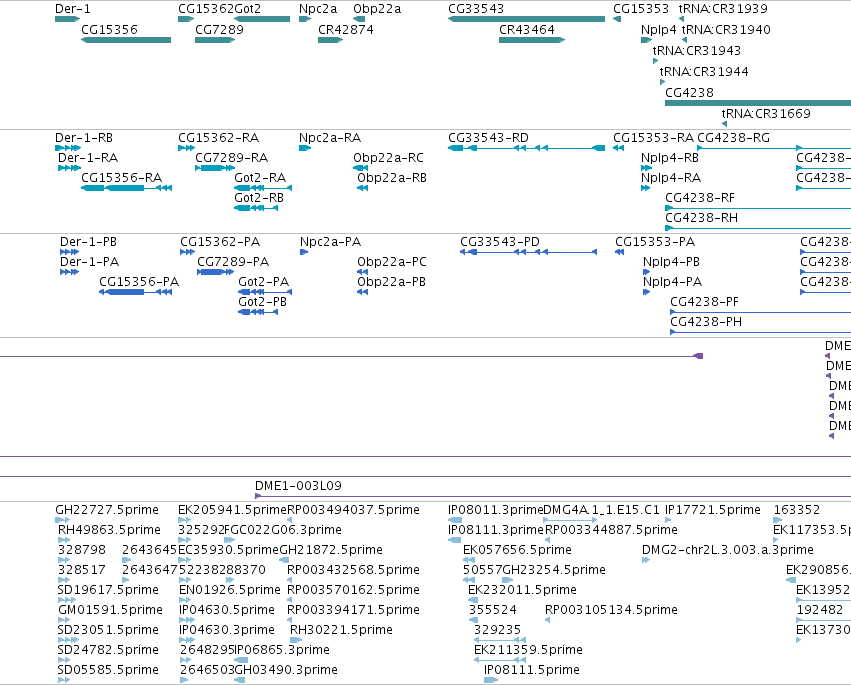Click the GM01591.5prime EST label
The width and height of the screenshot is (851, 685).
click(x=111, y=610)
